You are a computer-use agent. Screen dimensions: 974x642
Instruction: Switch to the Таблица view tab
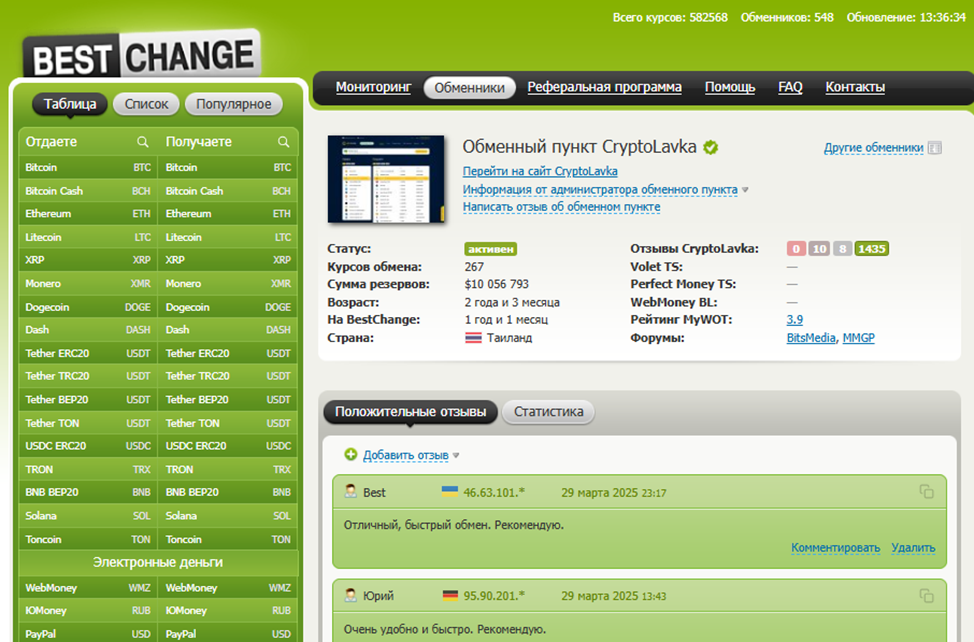tap(70, 104)
